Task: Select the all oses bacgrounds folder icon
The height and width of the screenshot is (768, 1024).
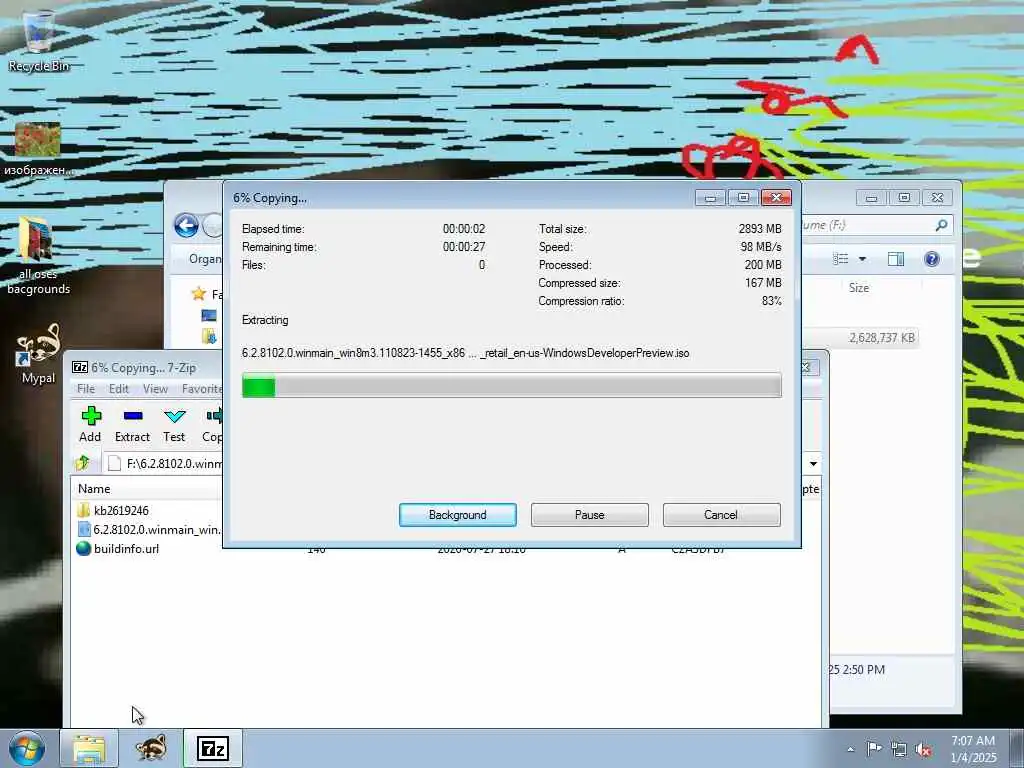Action: point(38,257)
